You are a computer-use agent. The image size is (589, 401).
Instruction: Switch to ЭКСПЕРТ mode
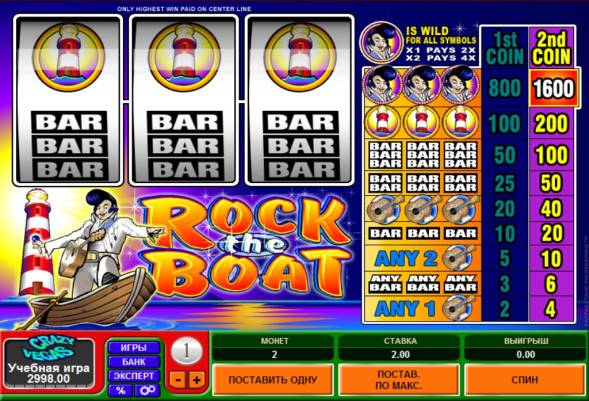(134, 376)
